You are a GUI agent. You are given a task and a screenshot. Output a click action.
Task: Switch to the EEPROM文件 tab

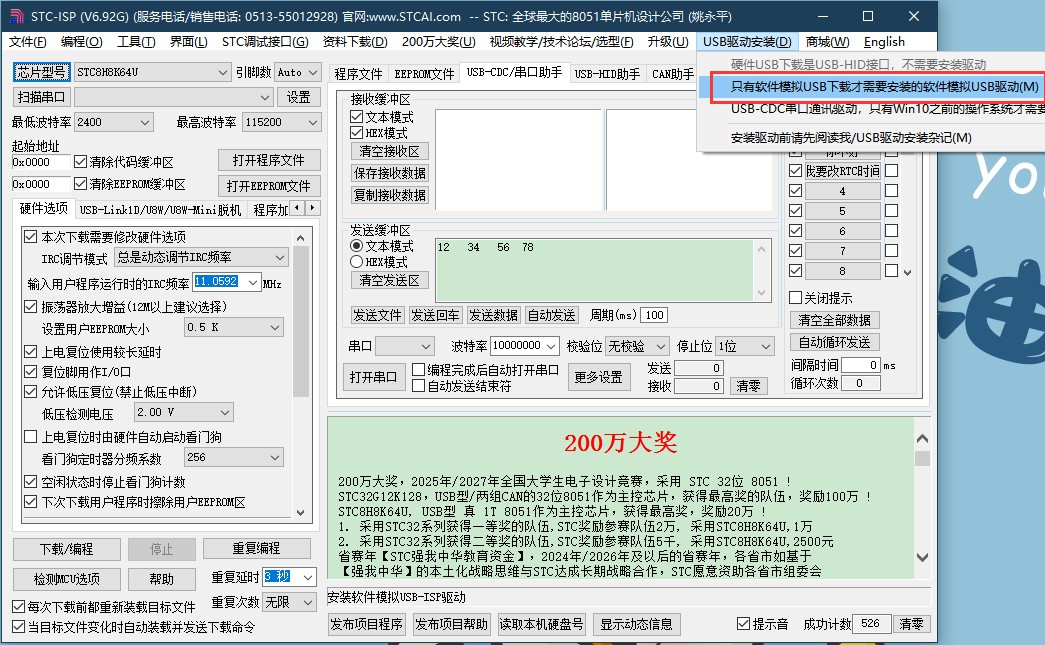coord(424,74)
